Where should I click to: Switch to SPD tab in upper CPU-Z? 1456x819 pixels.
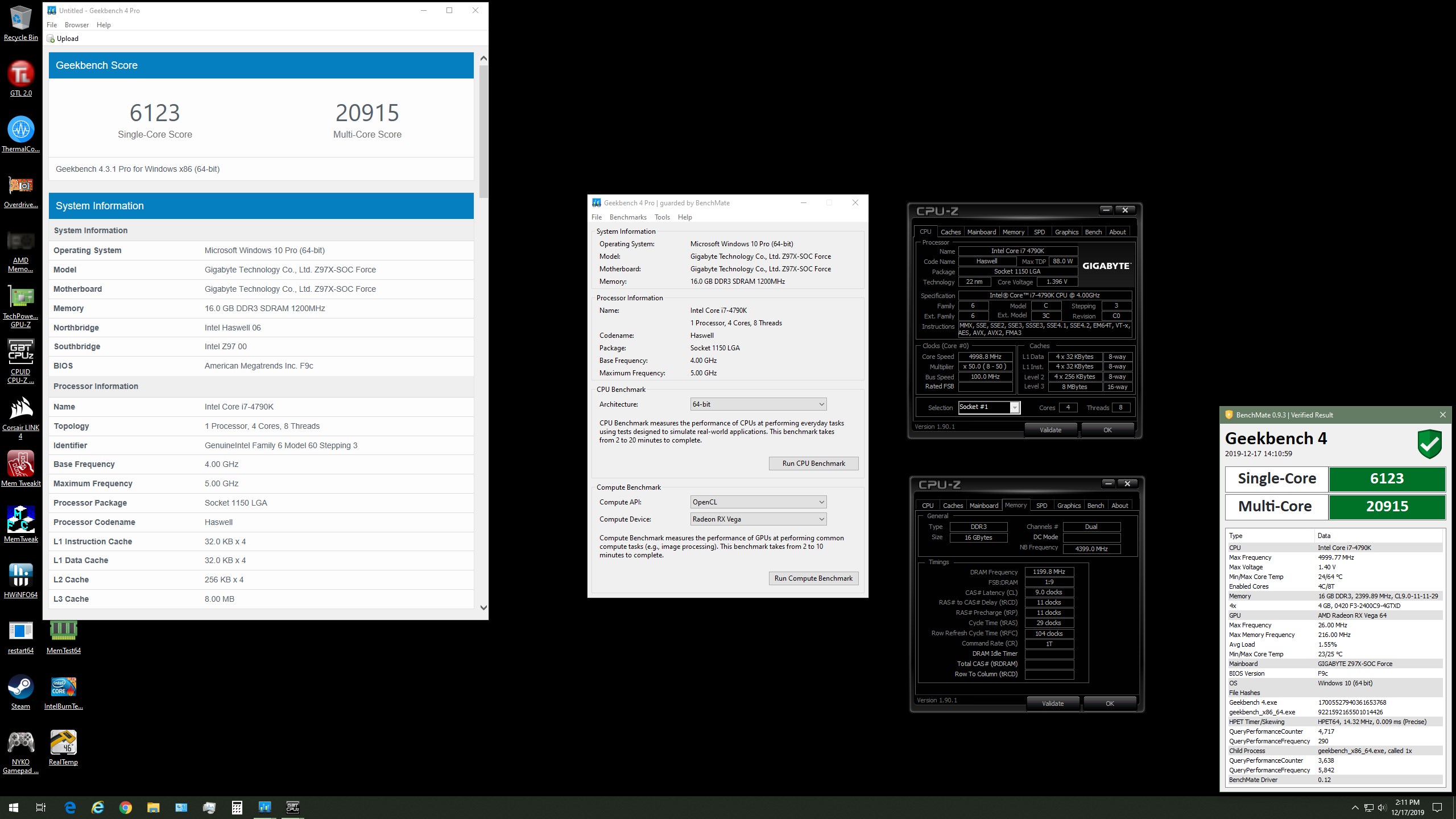(x=1040, y=232)
